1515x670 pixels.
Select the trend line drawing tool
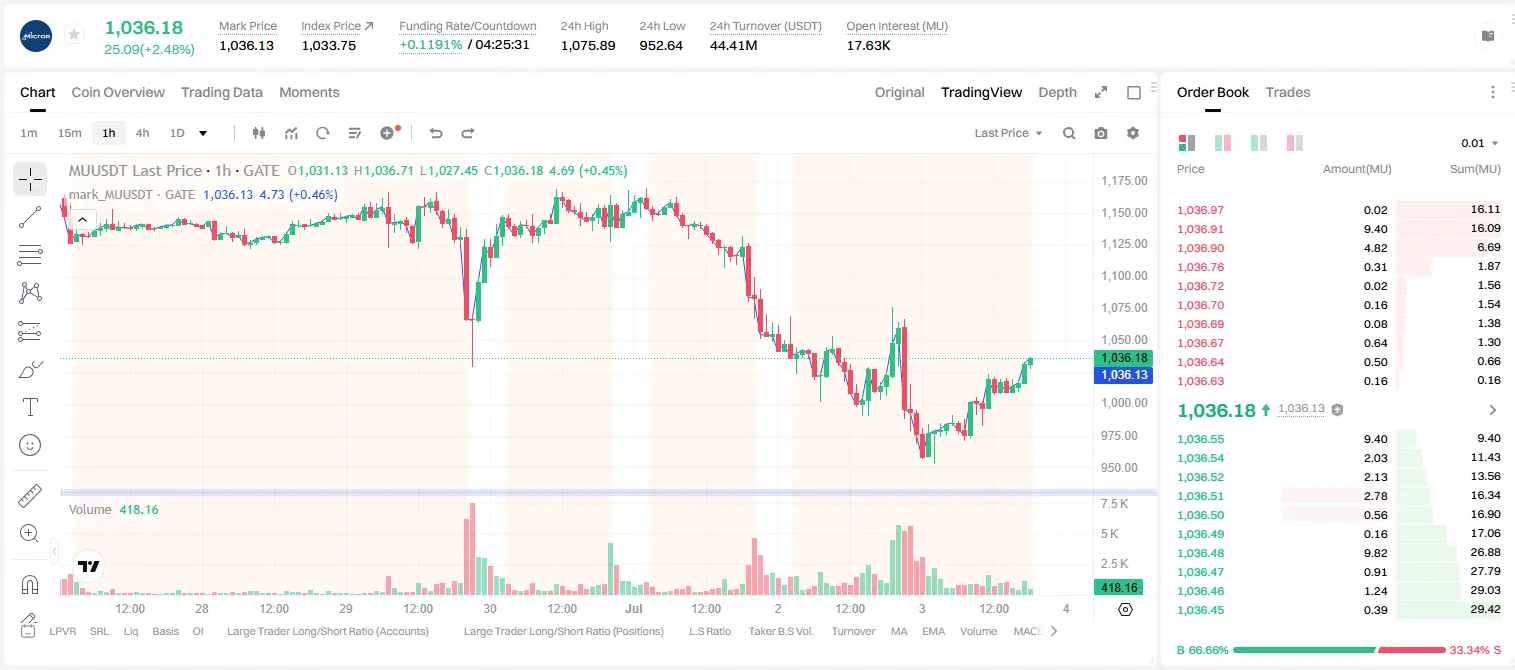30,217
